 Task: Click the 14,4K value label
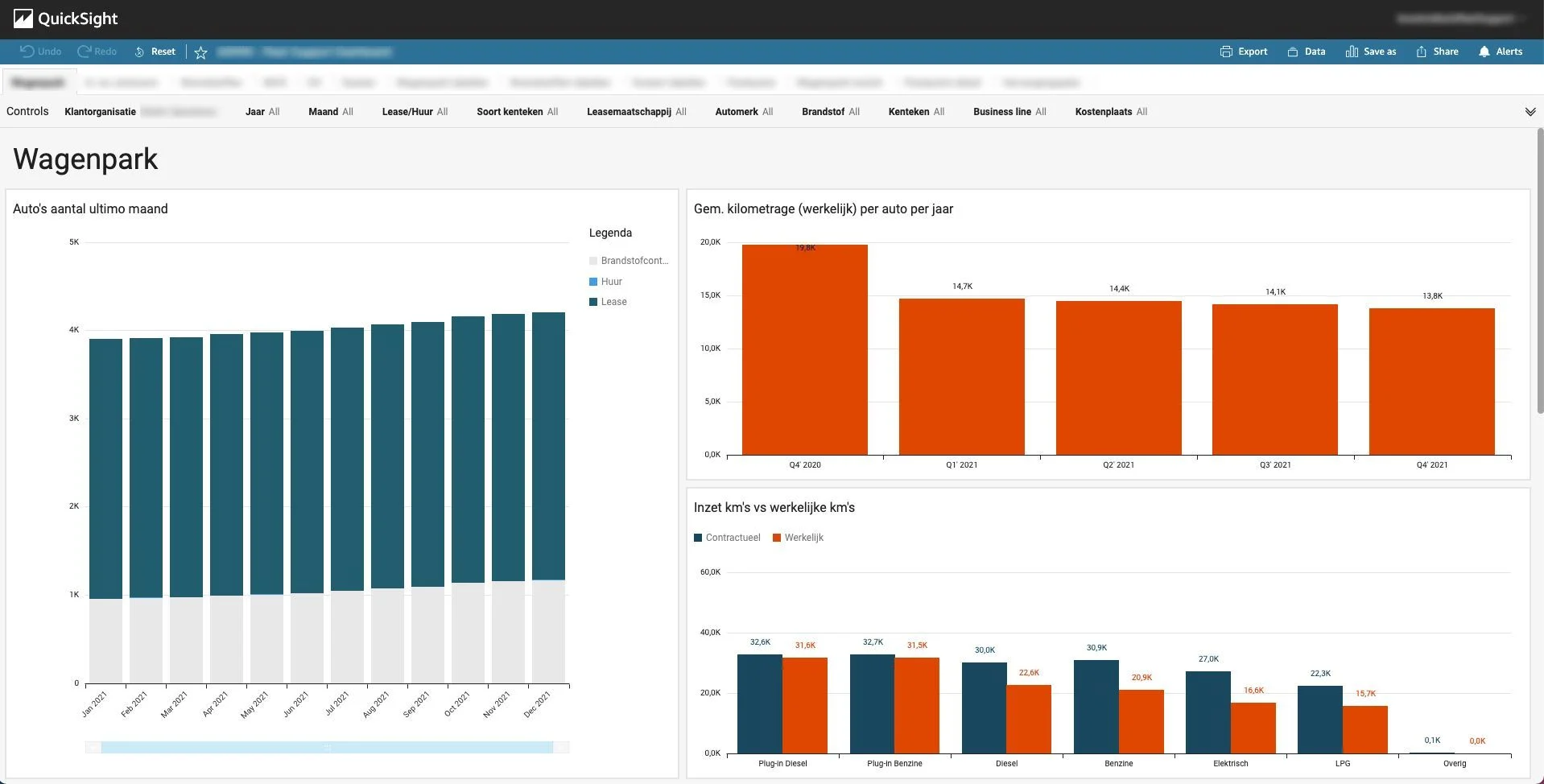tap(1120, 289)
